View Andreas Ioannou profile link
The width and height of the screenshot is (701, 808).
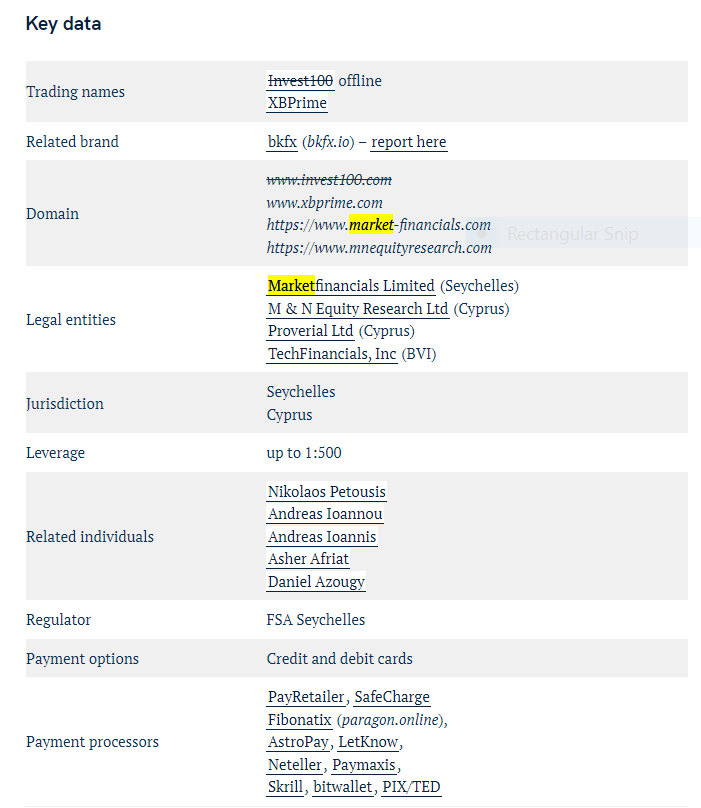325,514
